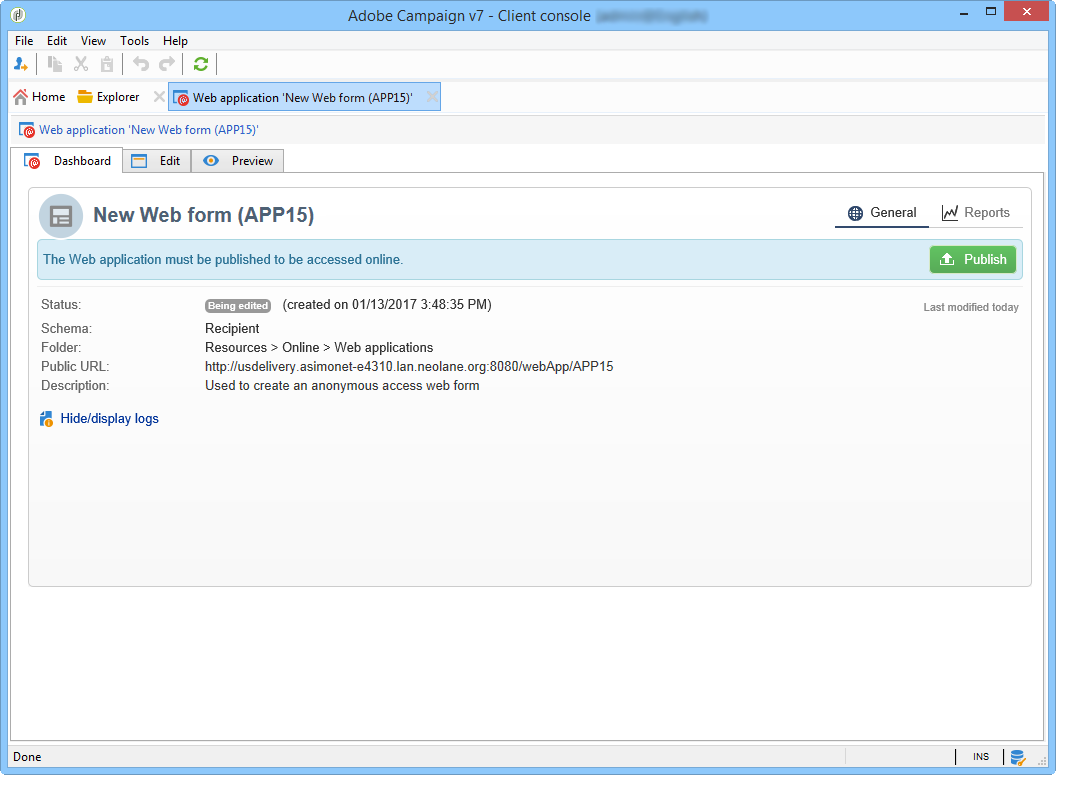Click the Adobe Campaign logo in title bar
The image size is (1088, 808).
coord(18,15)
